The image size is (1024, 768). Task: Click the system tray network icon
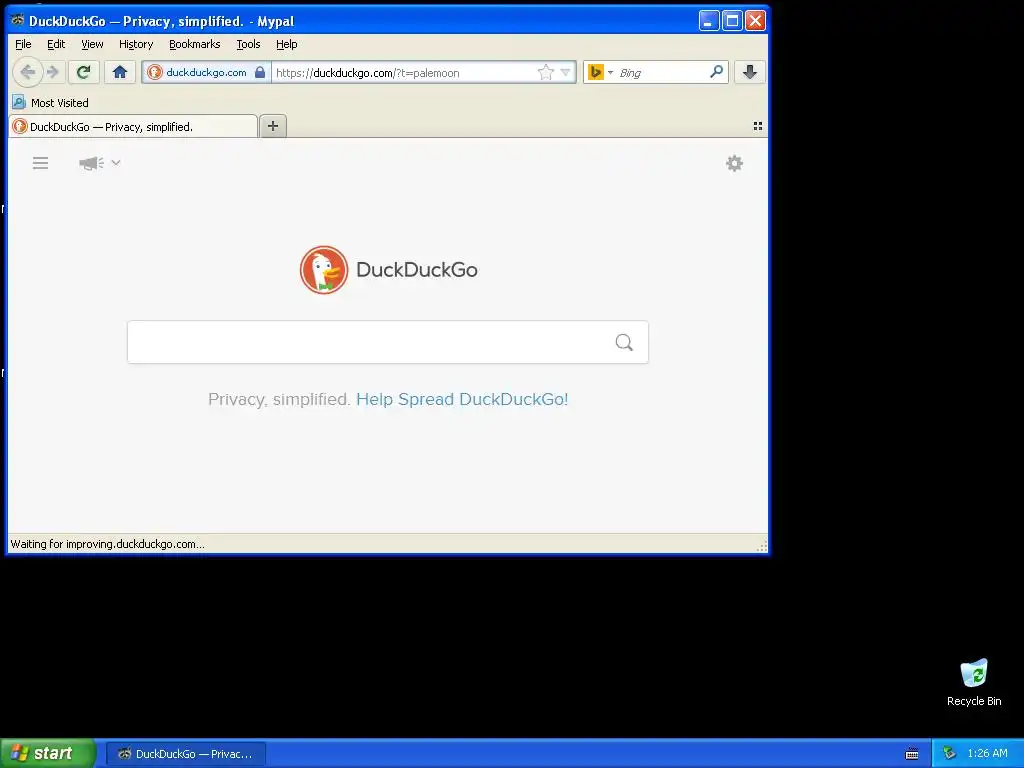coord(949,754)
